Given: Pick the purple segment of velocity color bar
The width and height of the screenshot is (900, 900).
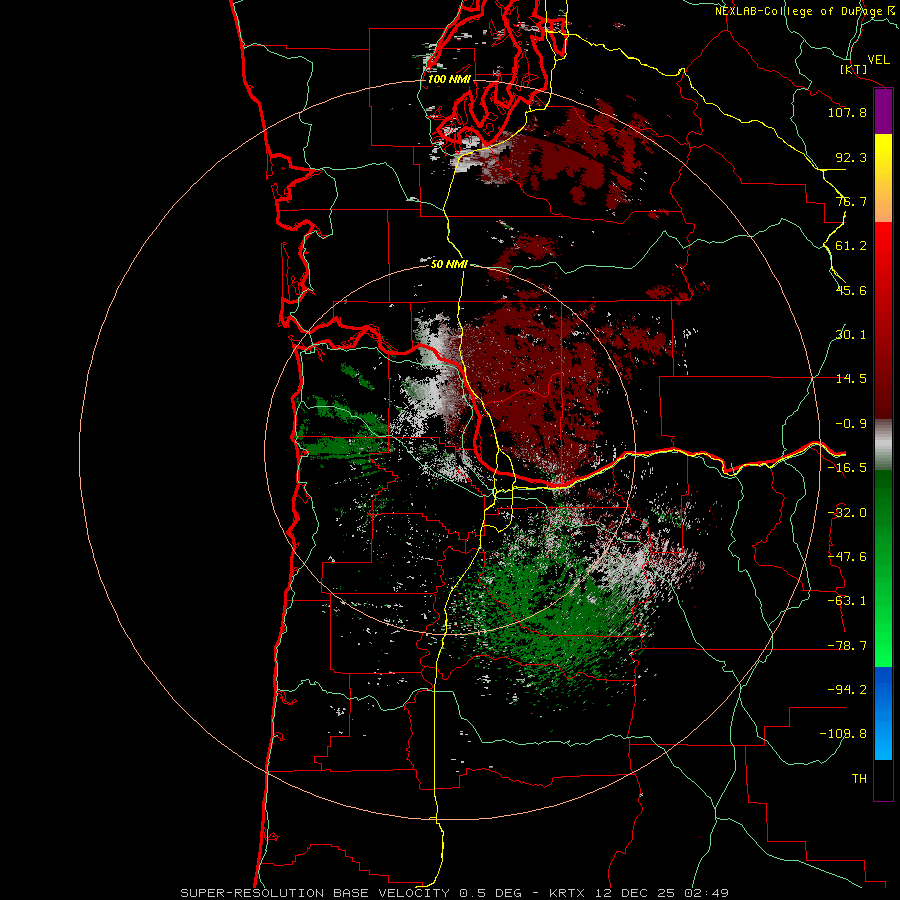Looking at the screenshot, I should click(883, 112).
